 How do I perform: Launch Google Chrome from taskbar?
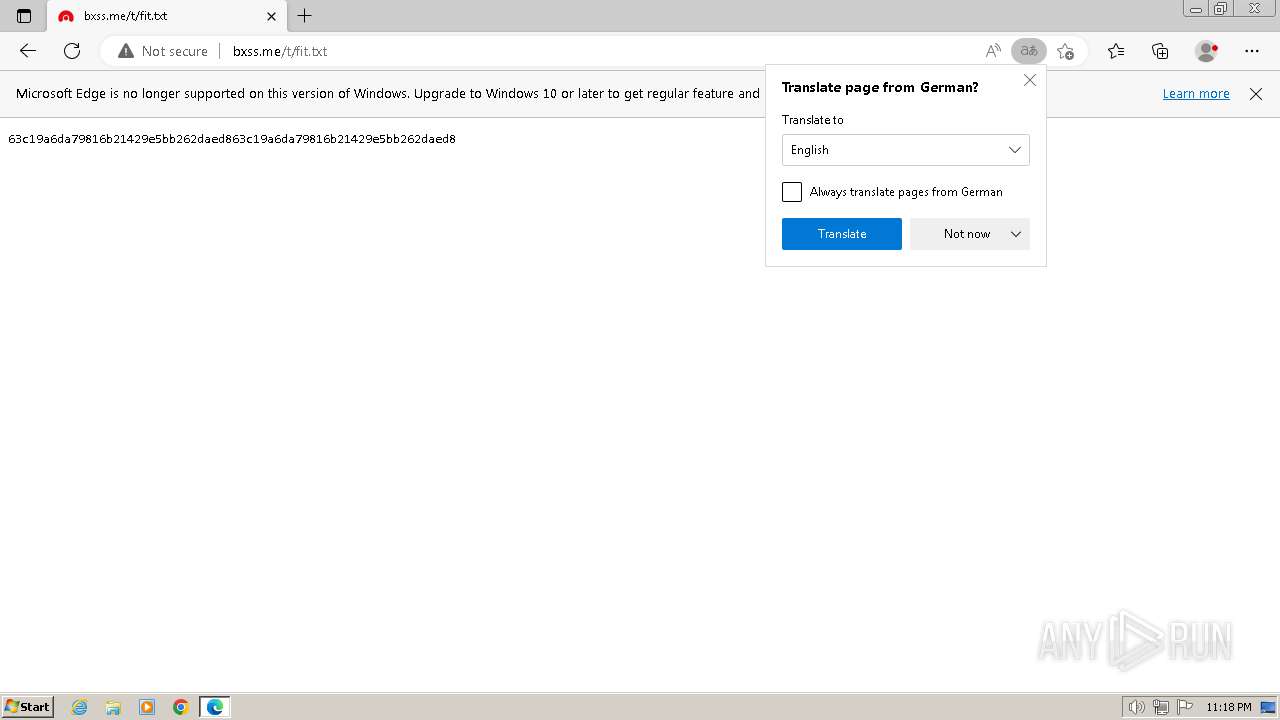[181, 707]
